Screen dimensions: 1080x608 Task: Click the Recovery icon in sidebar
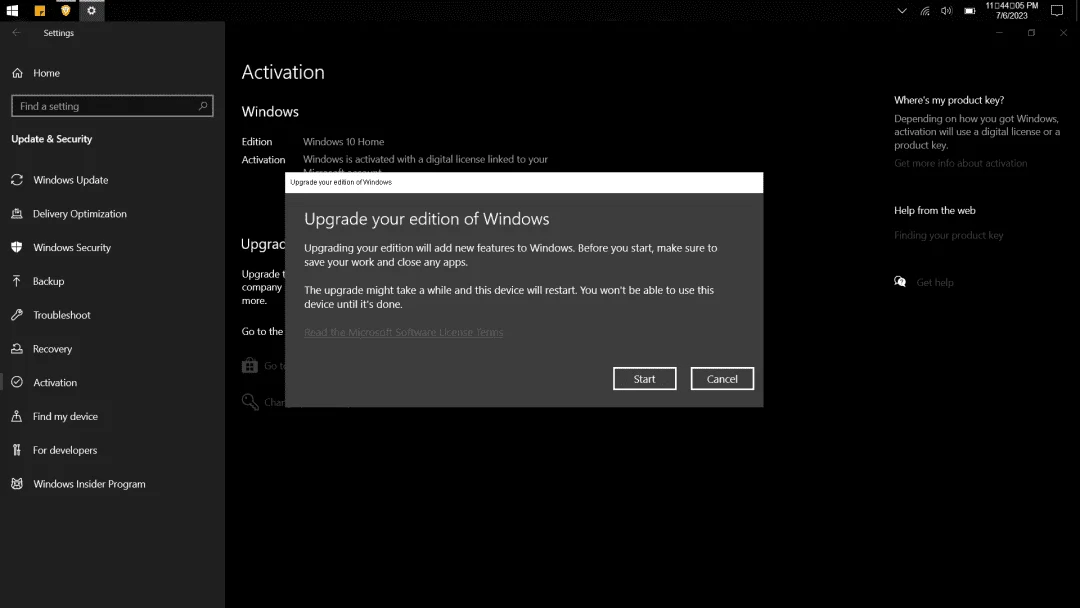(x=17, y=348)
